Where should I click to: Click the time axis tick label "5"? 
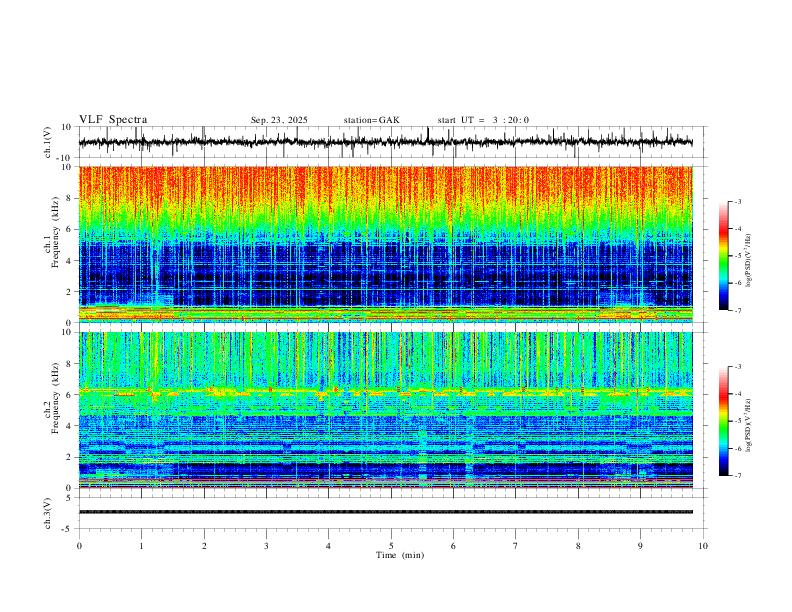391,546
